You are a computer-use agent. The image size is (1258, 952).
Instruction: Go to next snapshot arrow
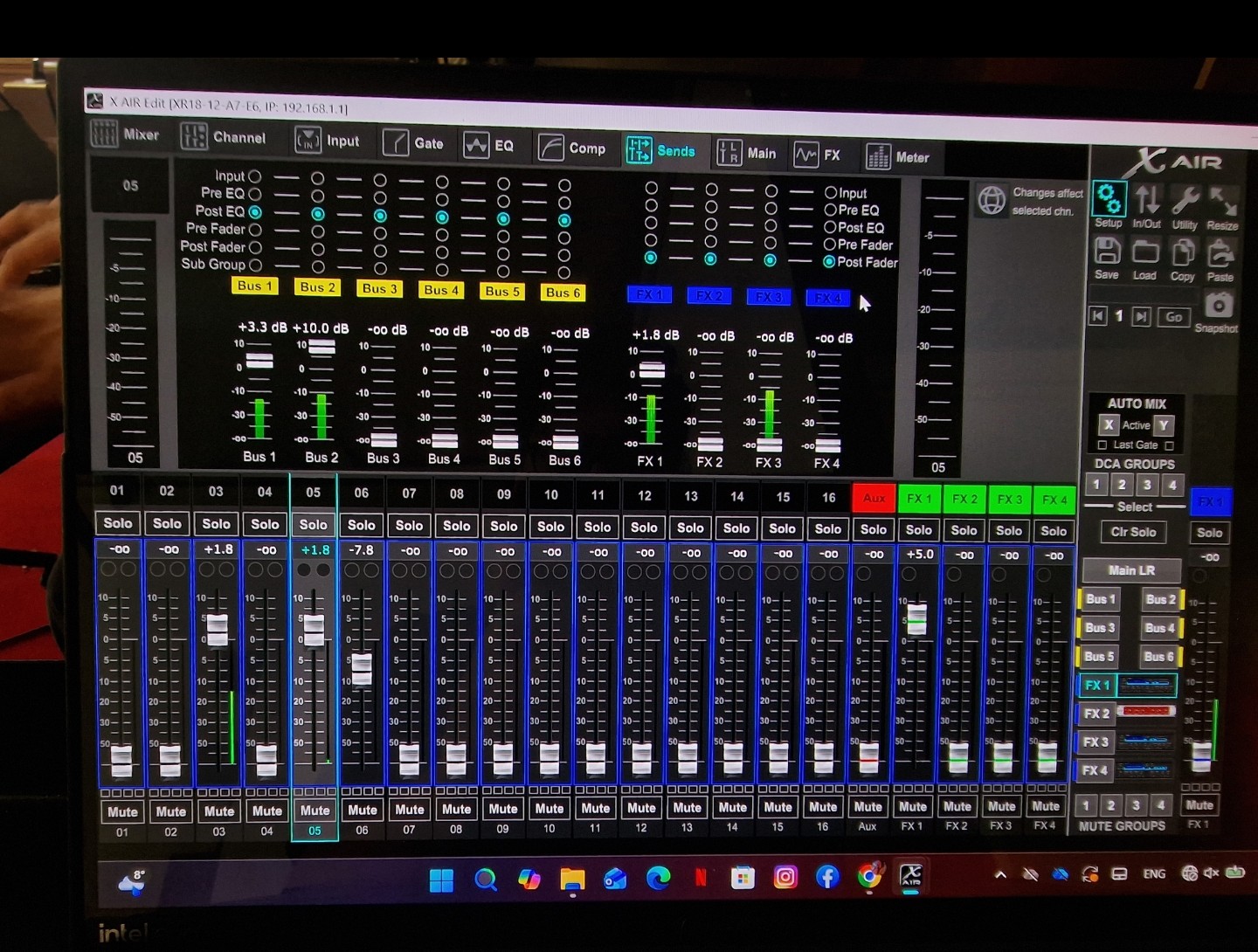(x=1141, y=316)
